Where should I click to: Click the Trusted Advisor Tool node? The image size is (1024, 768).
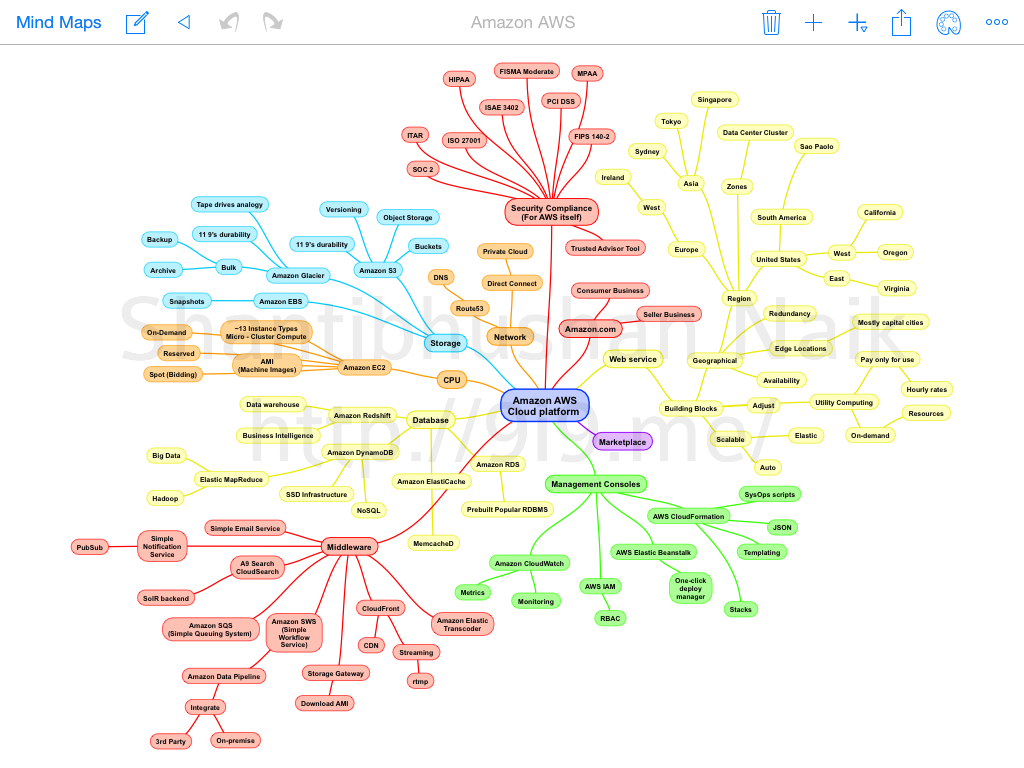605,248
